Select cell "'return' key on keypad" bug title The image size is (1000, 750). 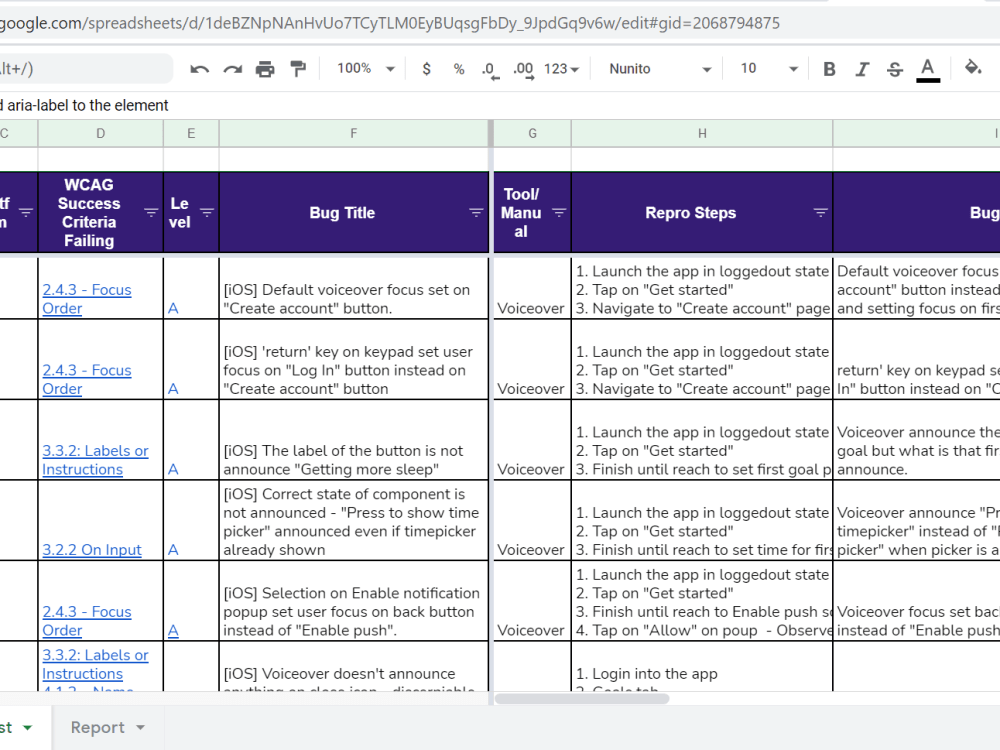[354, 360]
